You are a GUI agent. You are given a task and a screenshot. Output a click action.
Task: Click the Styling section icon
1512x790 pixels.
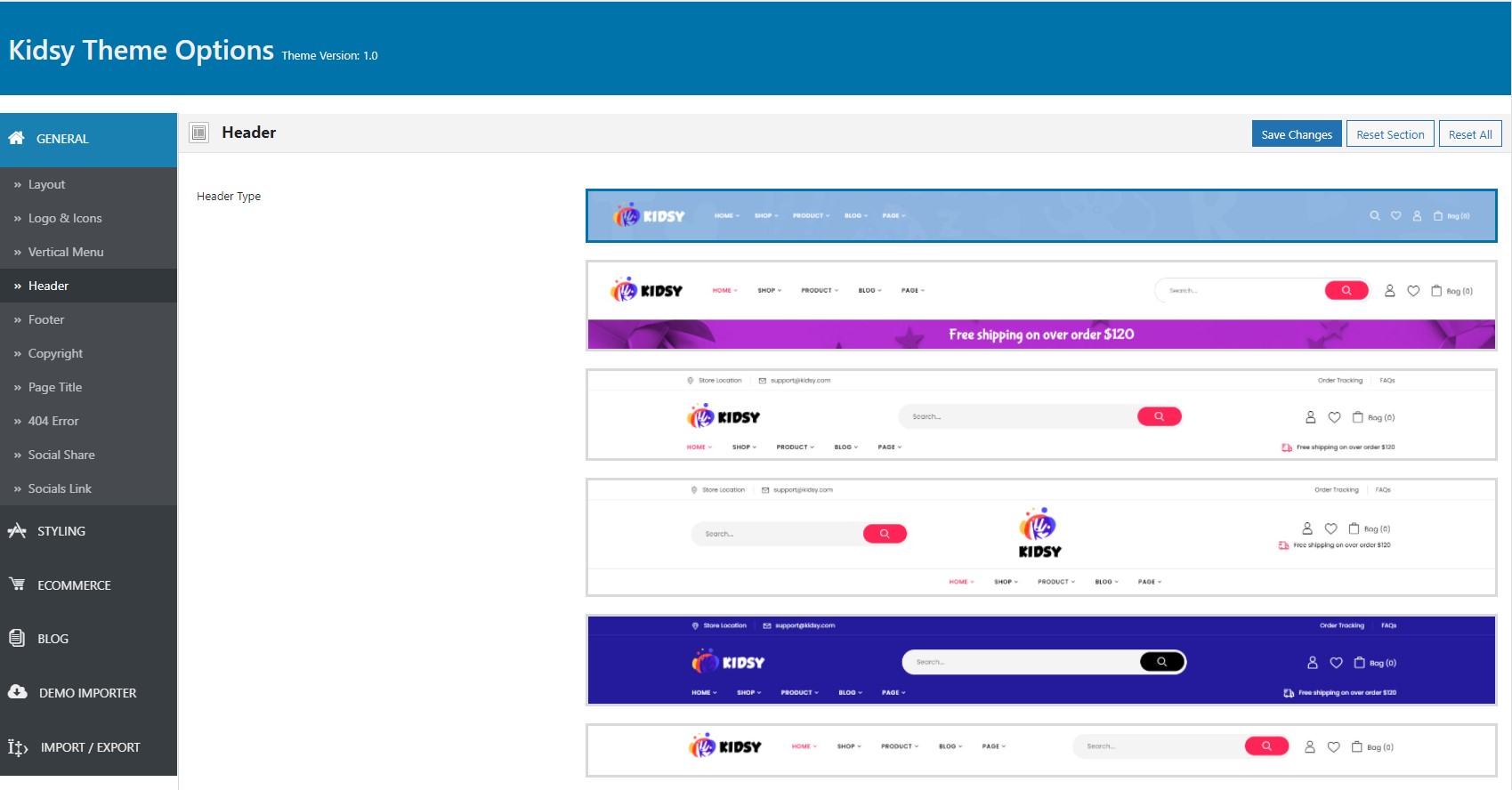(x=17, y=531)
